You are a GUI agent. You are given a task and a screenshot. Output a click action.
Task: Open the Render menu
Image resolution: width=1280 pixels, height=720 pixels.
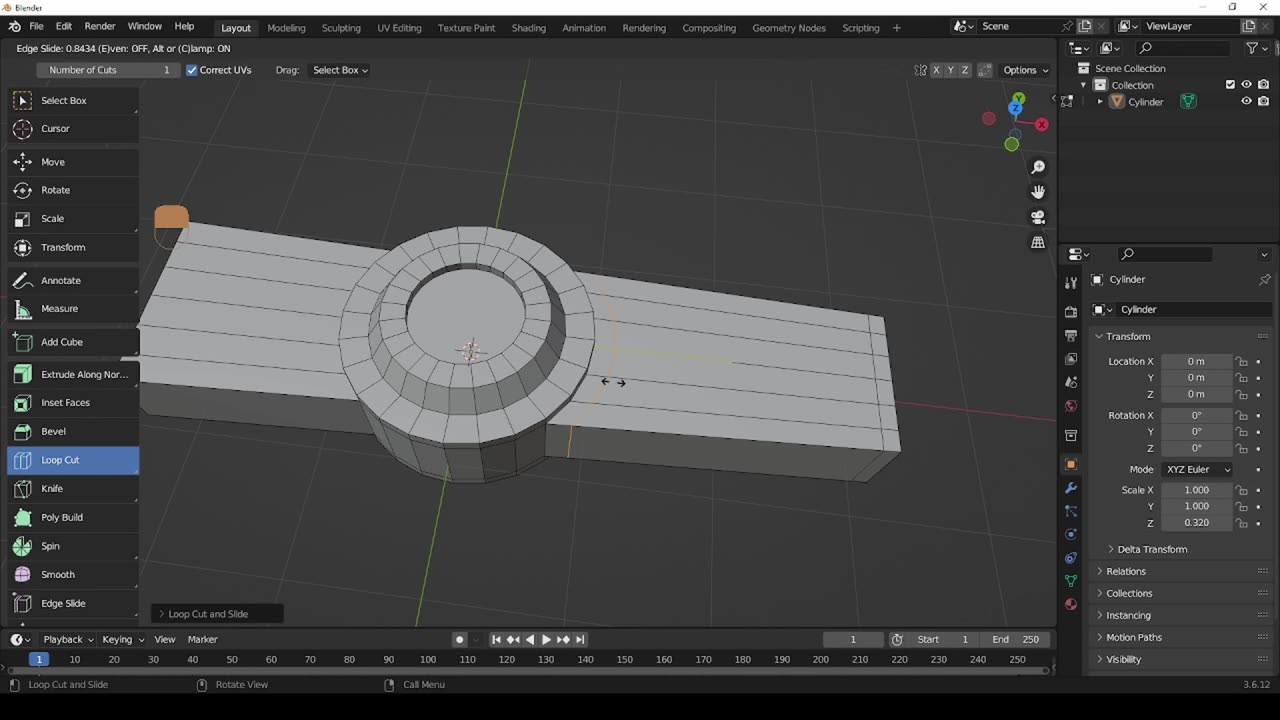(100, 26)
